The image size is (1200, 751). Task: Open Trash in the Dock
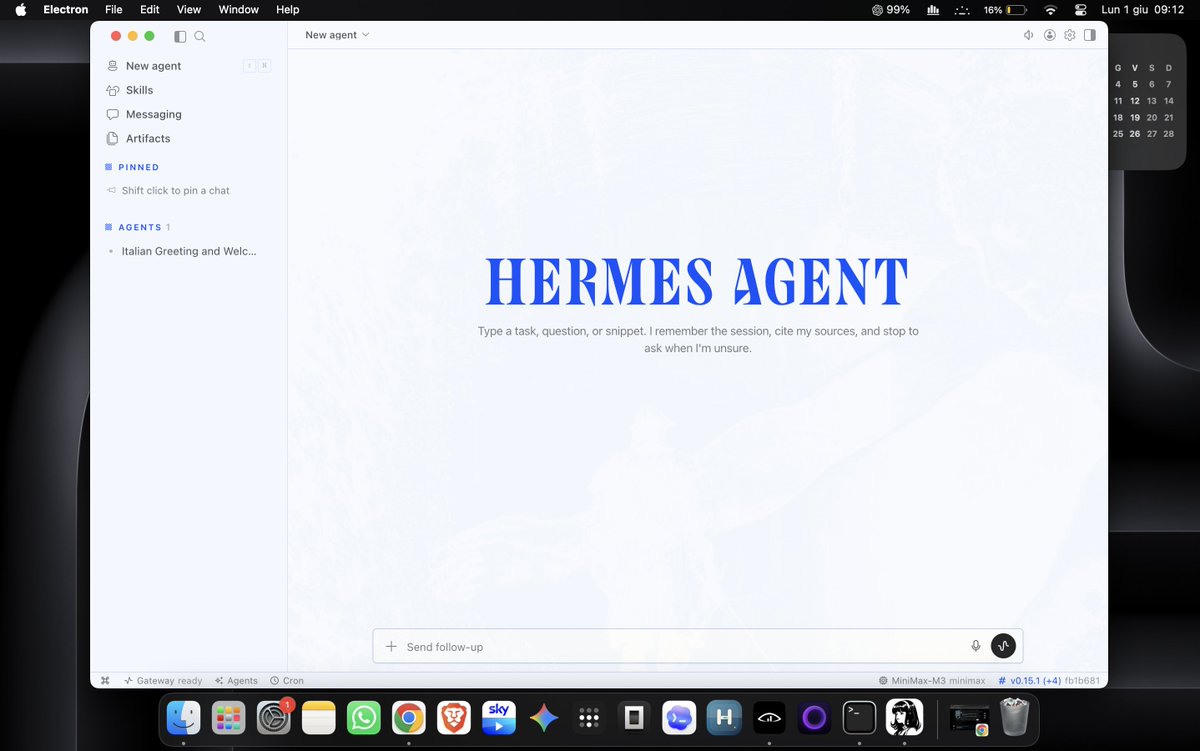1015,716
